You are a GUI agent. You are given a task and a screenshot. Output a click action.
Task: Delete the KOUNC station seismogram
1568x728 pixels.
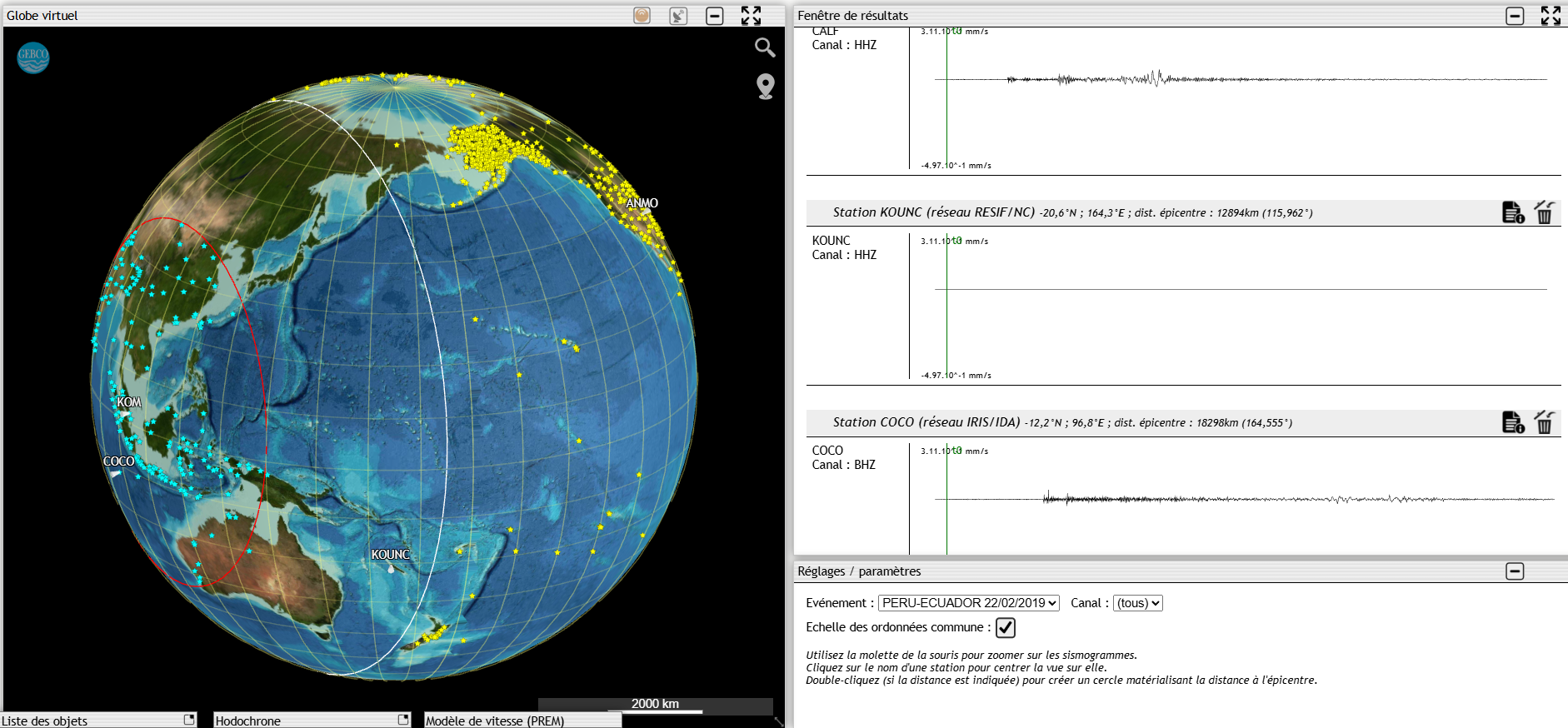(x=1544, y=212)
